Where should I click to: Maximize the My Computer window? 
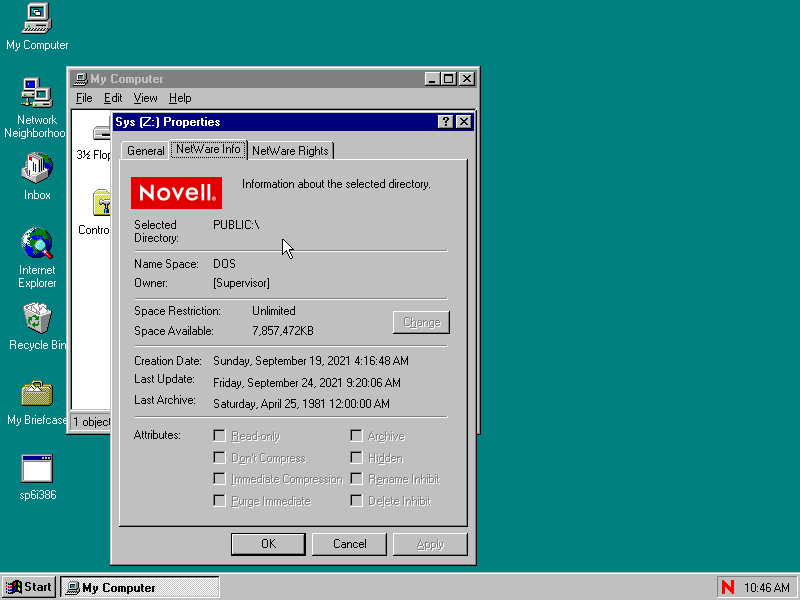[x=449, y=79]
